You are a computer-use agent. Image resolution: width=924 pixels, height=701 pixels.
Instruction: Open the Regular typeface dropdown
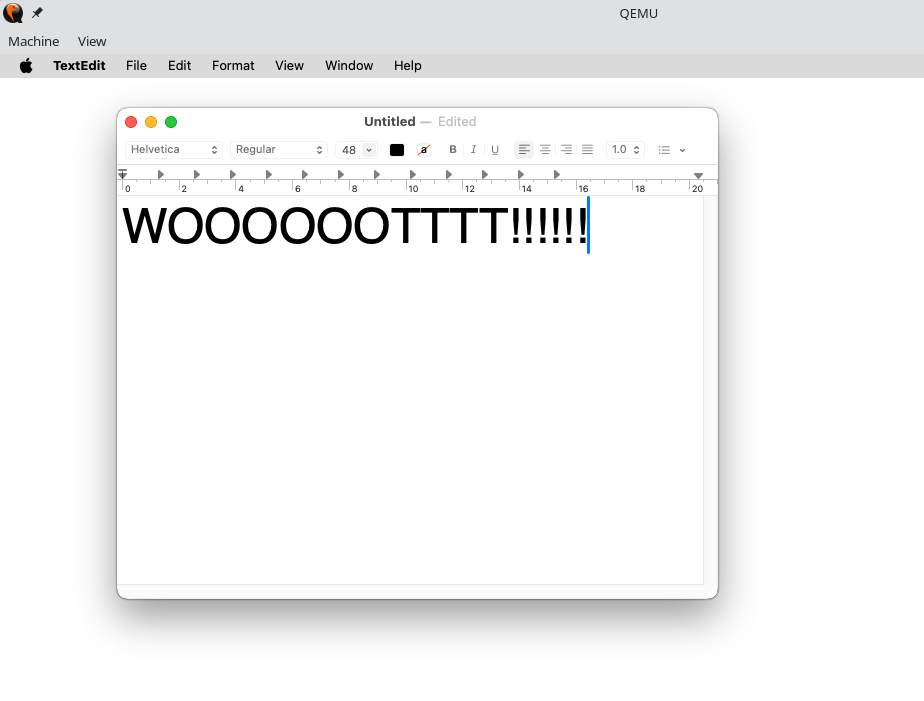pyautogui.click(x=279, y=150)
